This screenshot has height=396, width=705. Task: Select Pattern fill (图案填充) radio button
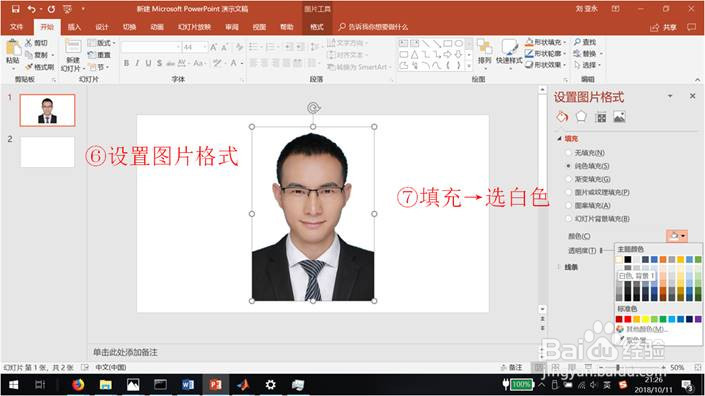tap(568, 205)
